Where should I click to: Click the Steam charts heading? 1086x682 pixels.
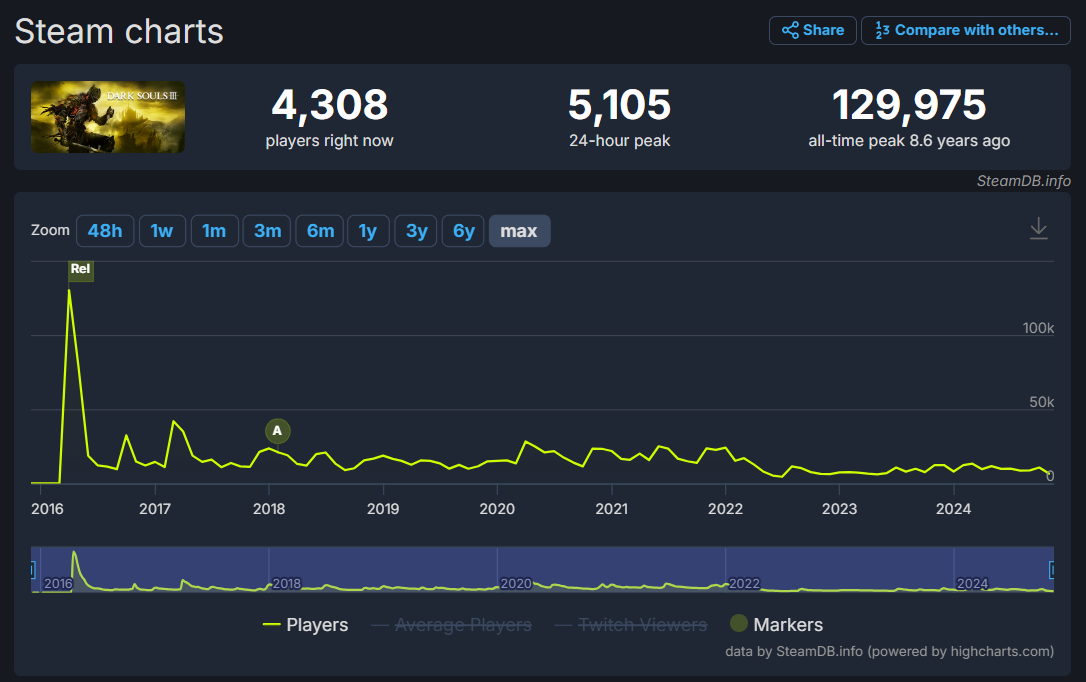[119, 31]
